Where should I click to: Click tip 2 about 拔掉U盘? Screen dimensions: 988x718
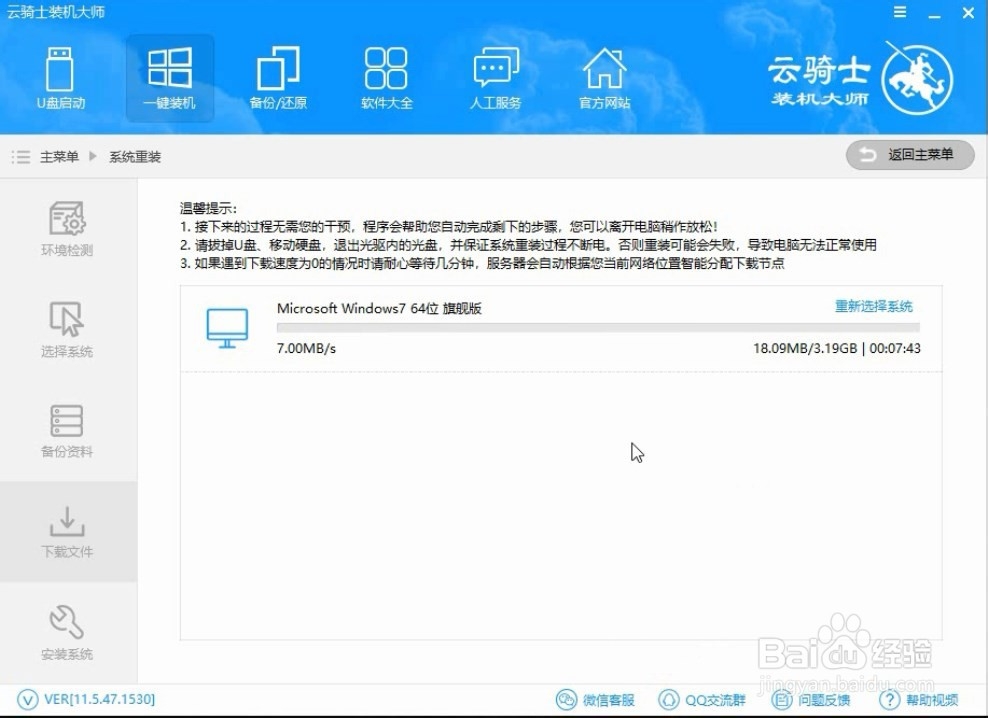pyautogui.click(x=528, y=245)
